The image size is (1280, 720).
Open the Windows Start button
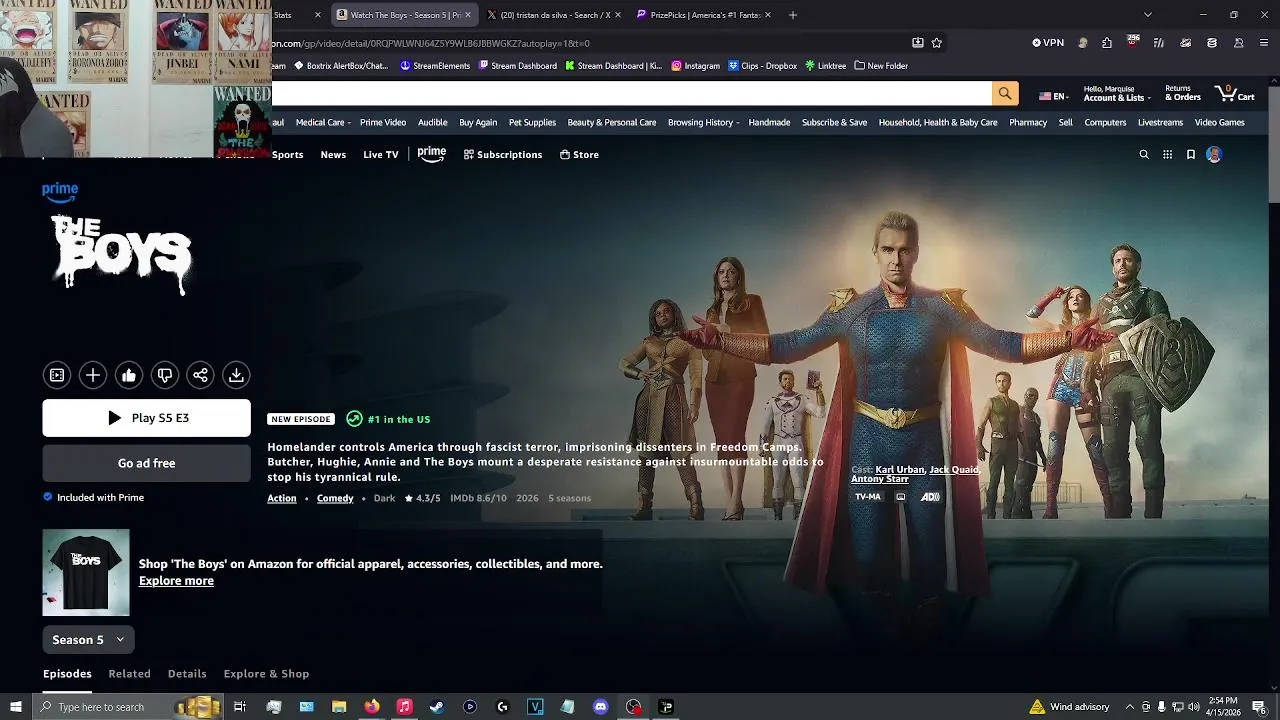click(15, 707)
